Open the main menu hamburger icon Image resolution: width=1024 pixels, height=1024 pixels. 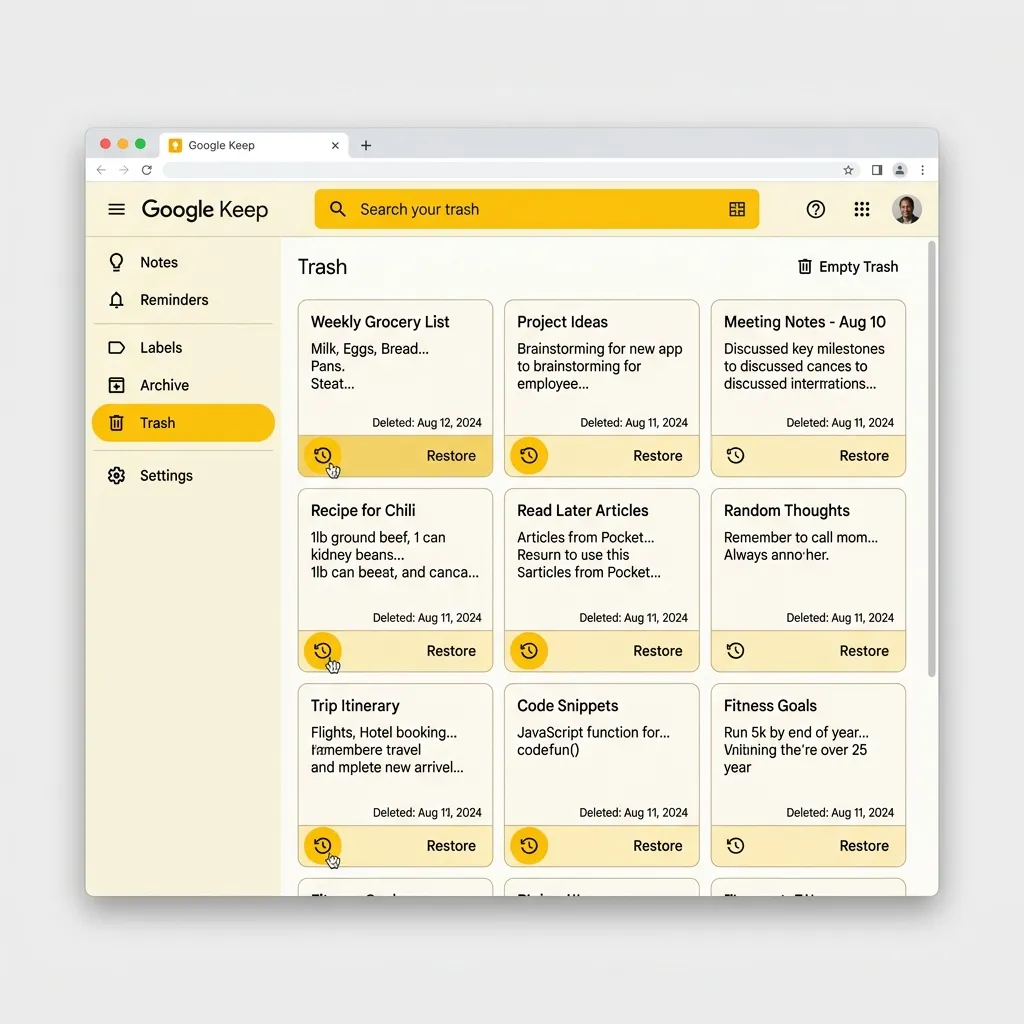(x=116, y=210)
